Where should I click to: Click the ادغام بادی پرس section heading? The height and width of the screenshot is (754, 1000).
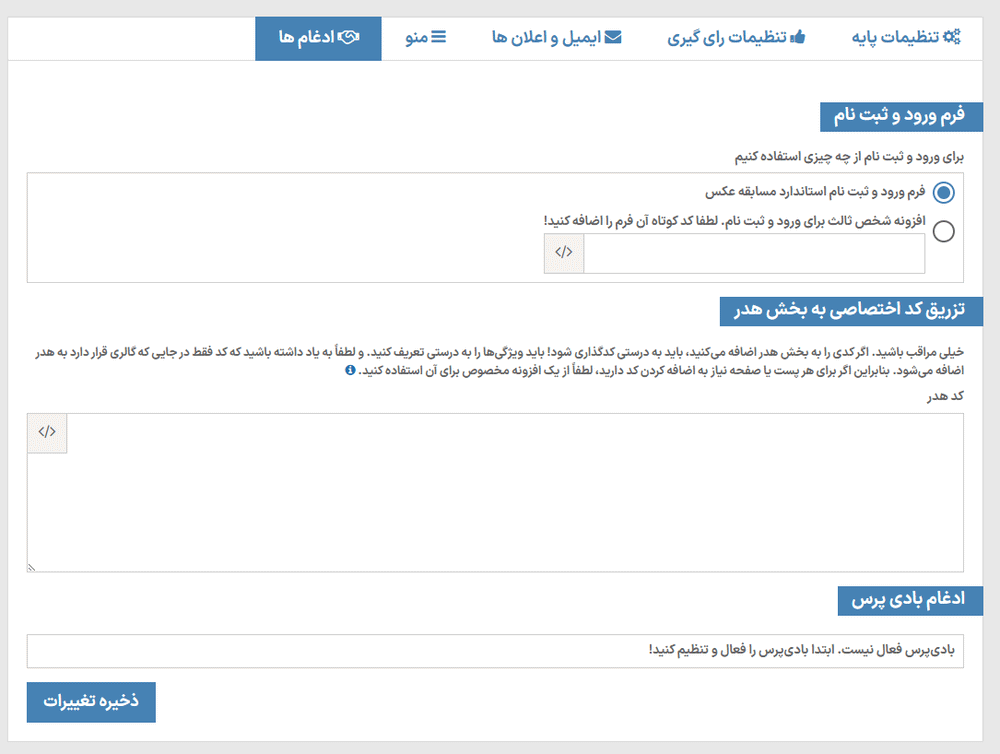pyautogui.click(x=910, y=601)
